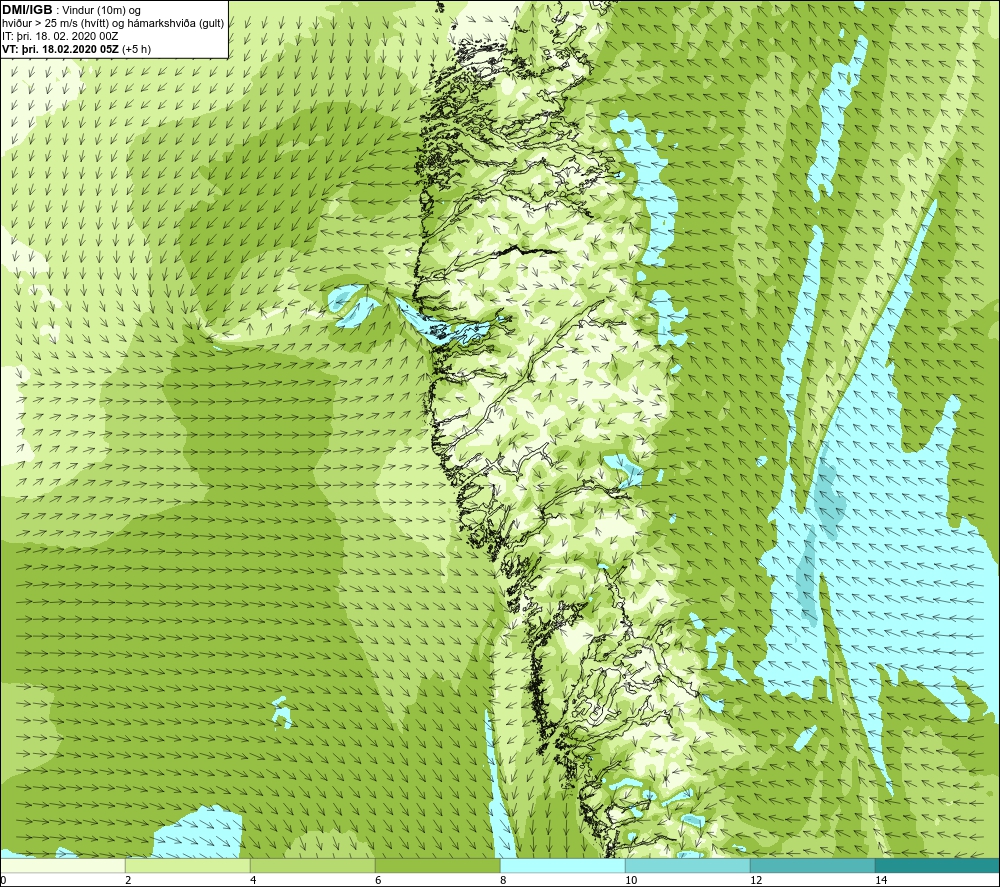
Task: Select the light green 2–4 scale swatch
Action: click(x=188, y=865)
